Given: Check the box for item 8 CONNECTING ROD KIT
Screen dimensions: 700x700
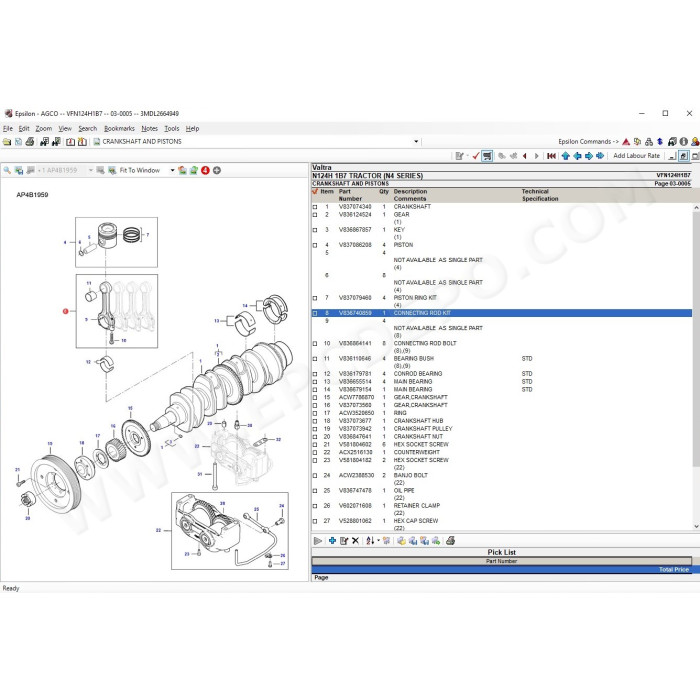Looking at the screenshot, I should (x=315, y=313).
